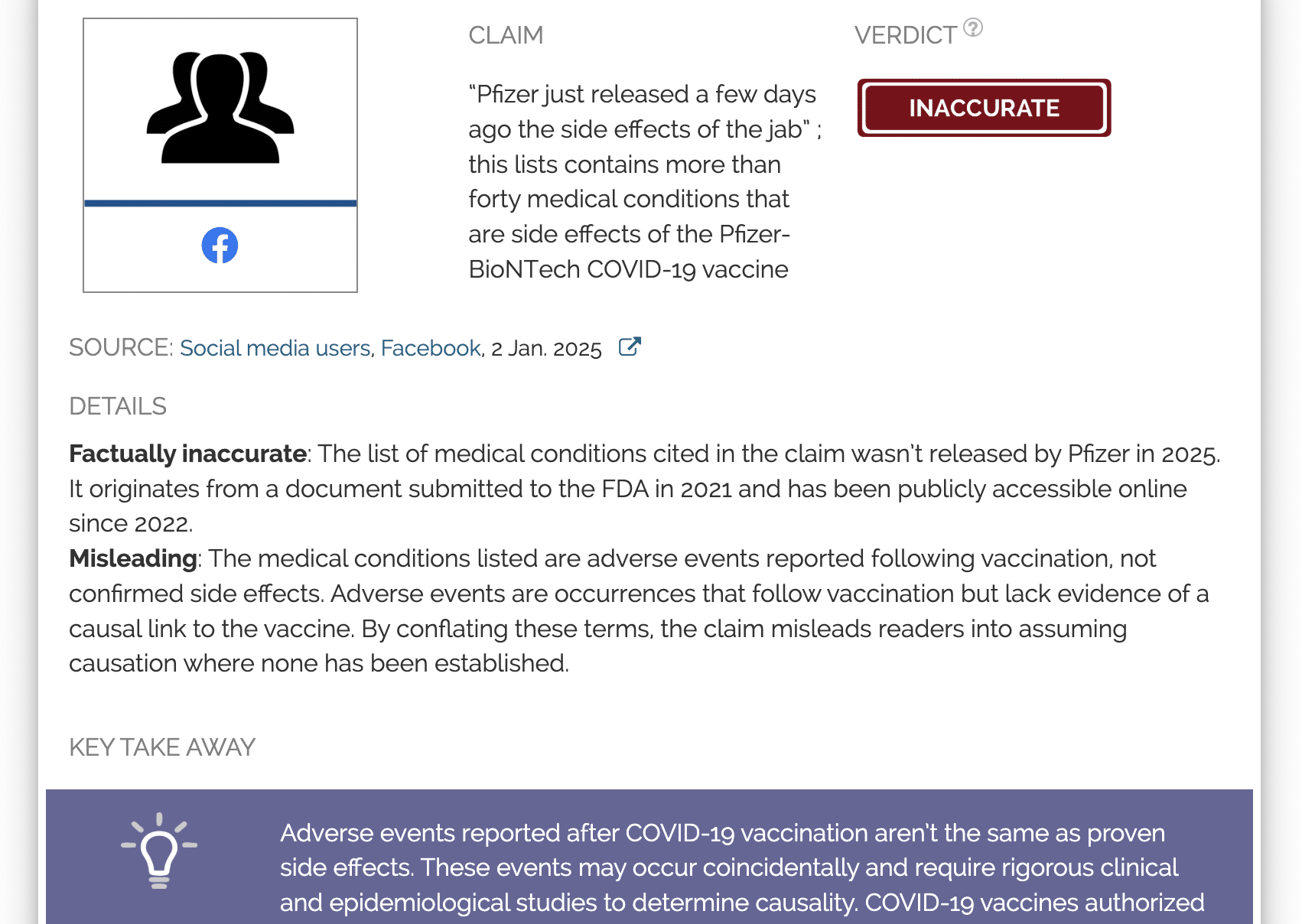The height and width of the screenshot is (924, 1302).
Task: Click the DETAILS section heading
Action: [x=118, y=406]
